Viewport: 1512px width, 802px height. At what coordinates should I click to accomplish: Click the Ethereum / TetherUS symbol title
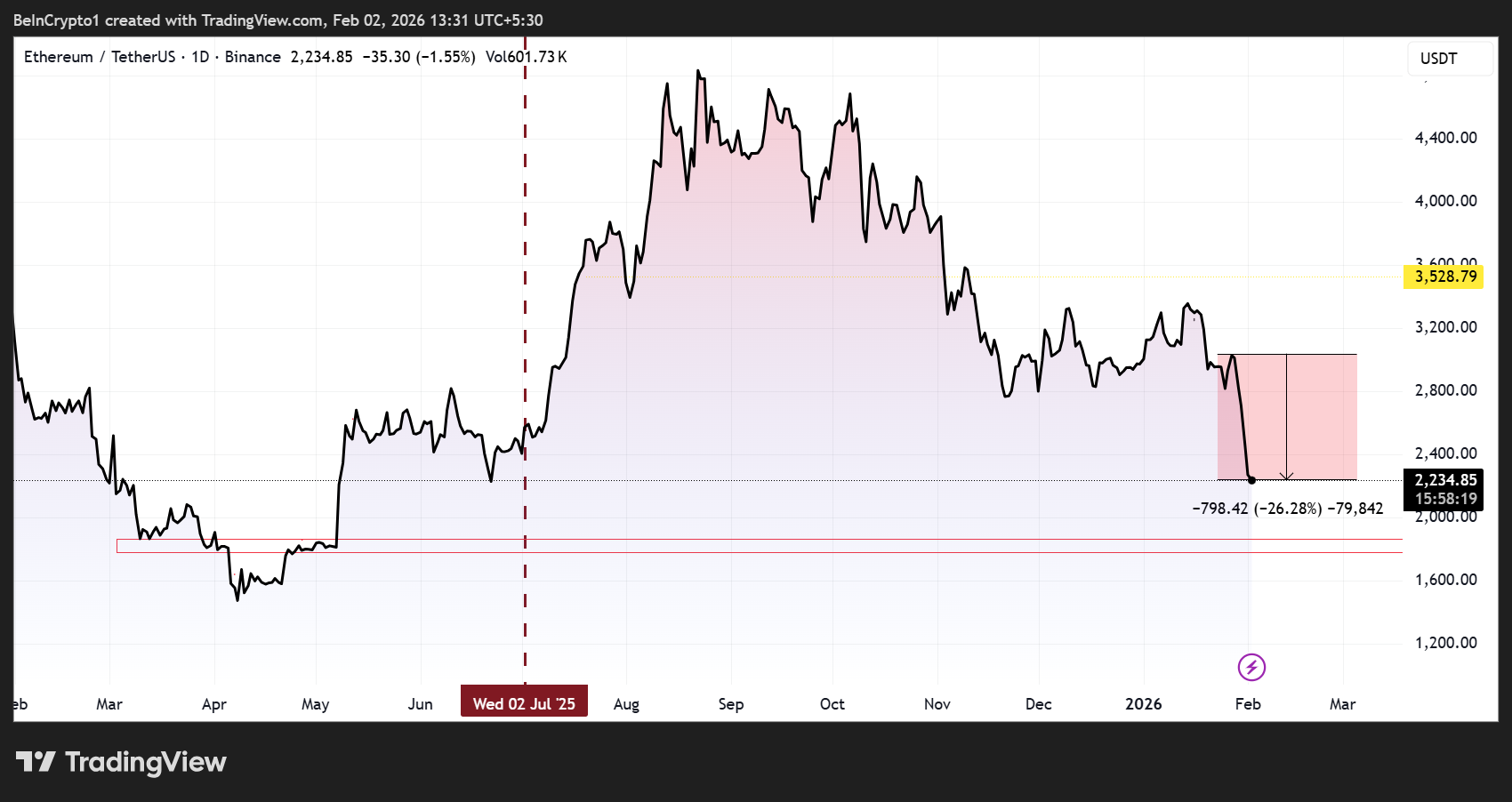click(100, 57)
